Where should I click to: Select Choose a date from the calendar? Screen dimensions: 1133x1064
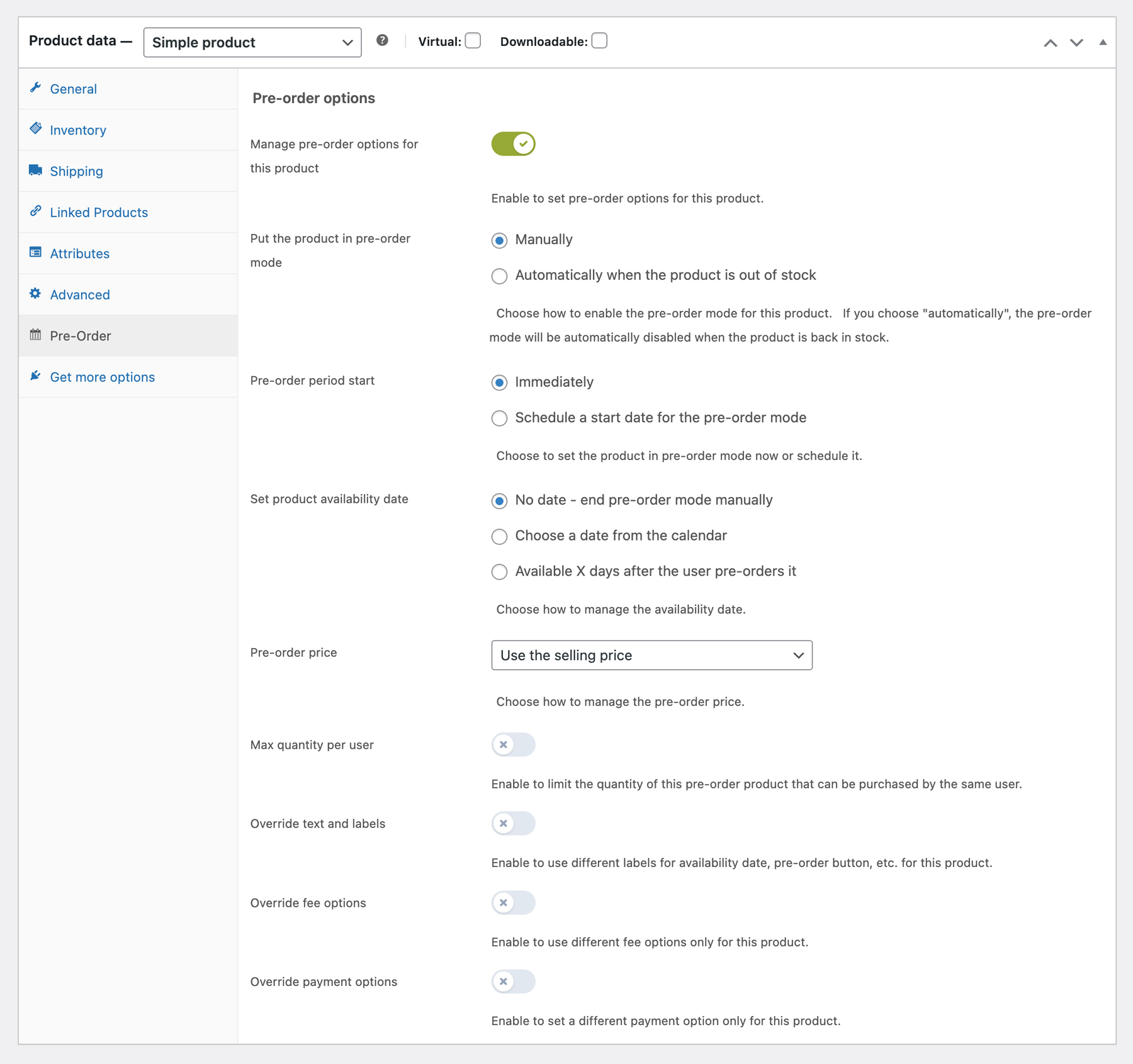[499, 537]
